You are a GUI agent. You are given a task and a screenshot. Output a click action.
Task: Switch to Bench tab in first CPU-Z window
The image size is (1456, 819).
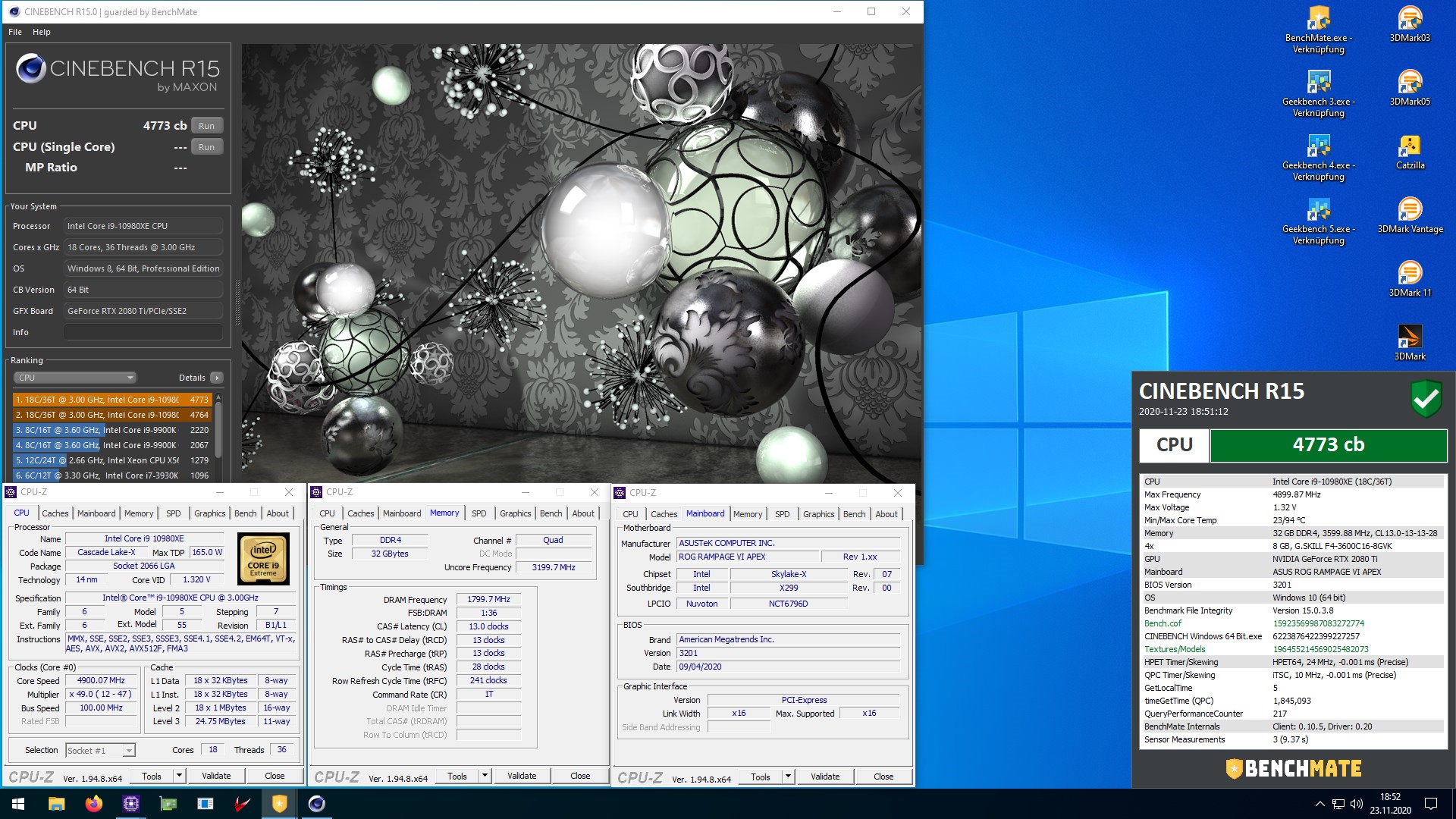tap(246, 513)
